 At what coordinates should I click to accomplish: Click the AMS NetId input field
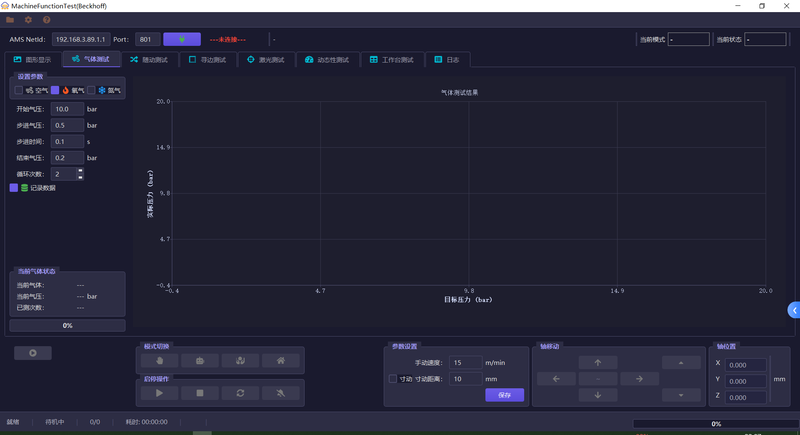(81, 39)
